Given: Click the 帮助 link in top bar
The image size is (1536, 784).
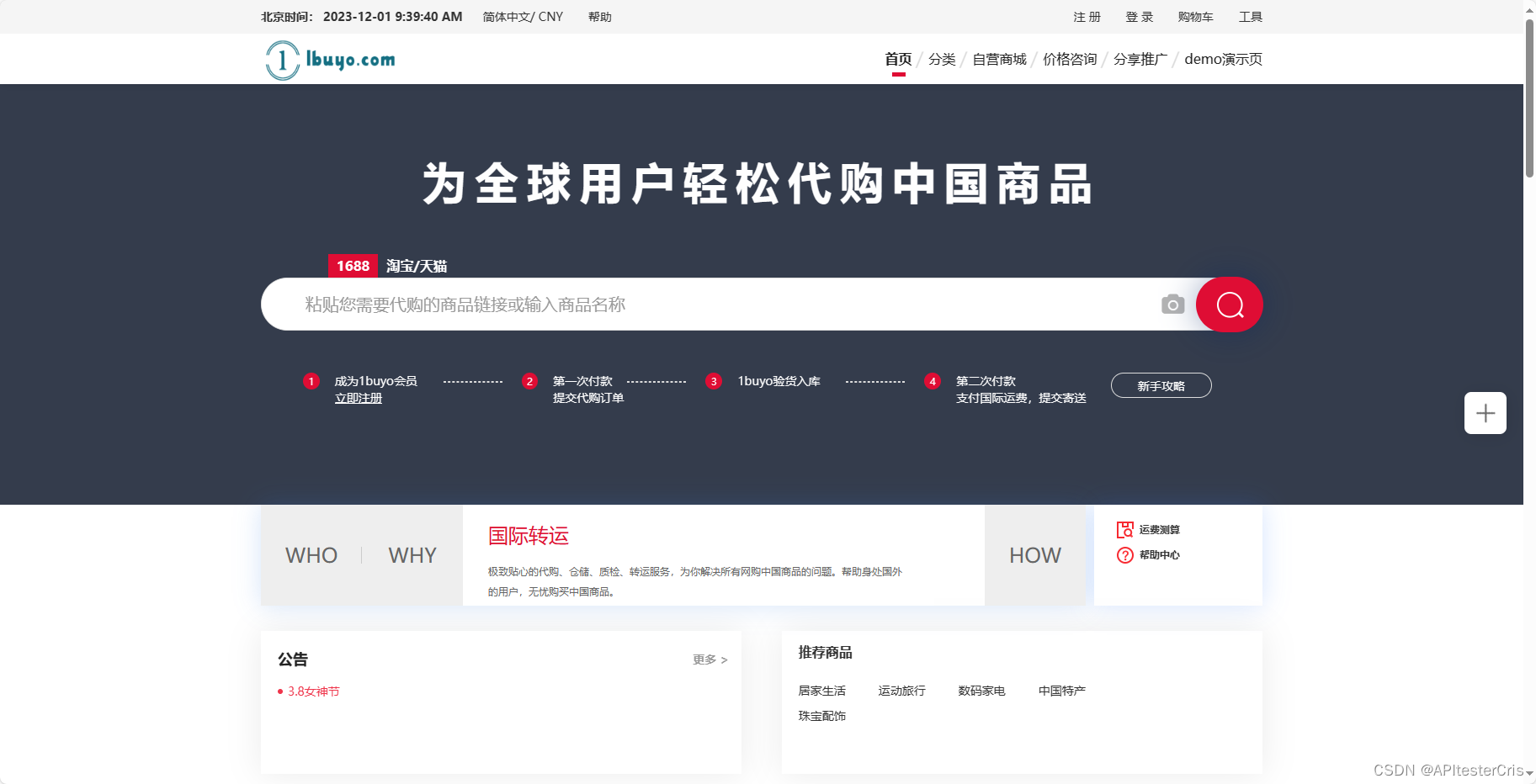Looking at the screenshot, I should [600, 17].
